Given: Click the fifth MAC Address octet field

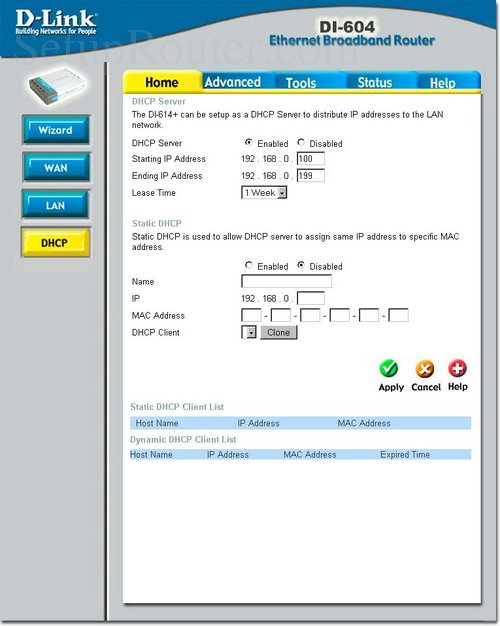Looking at the screenshot, I should (x=369, y=315).
